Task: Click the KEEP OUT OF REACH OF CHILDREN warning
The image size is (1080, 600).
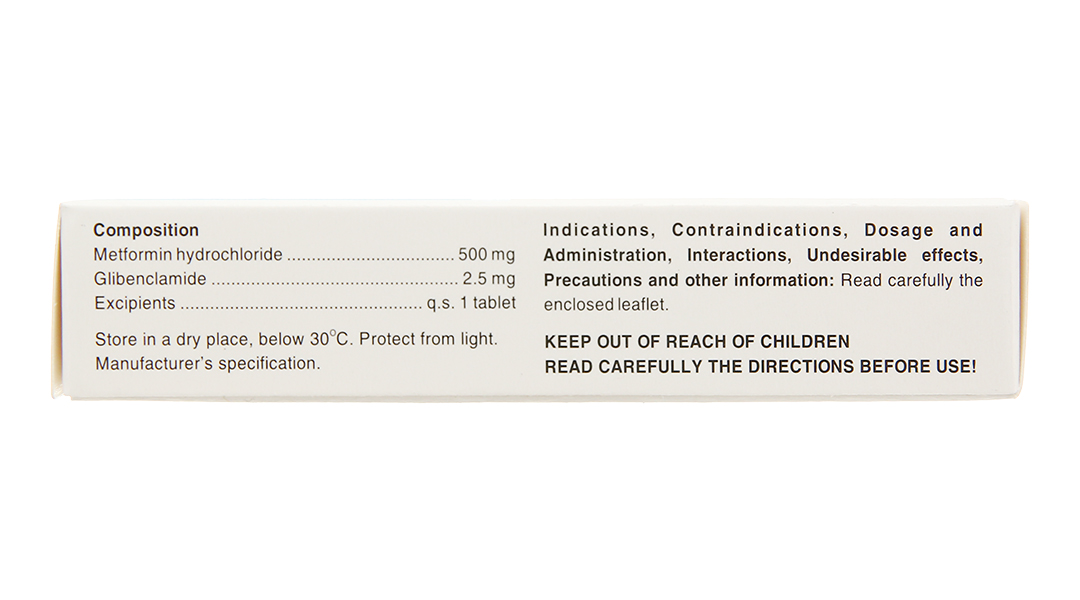Action: [x=697, y=342]
